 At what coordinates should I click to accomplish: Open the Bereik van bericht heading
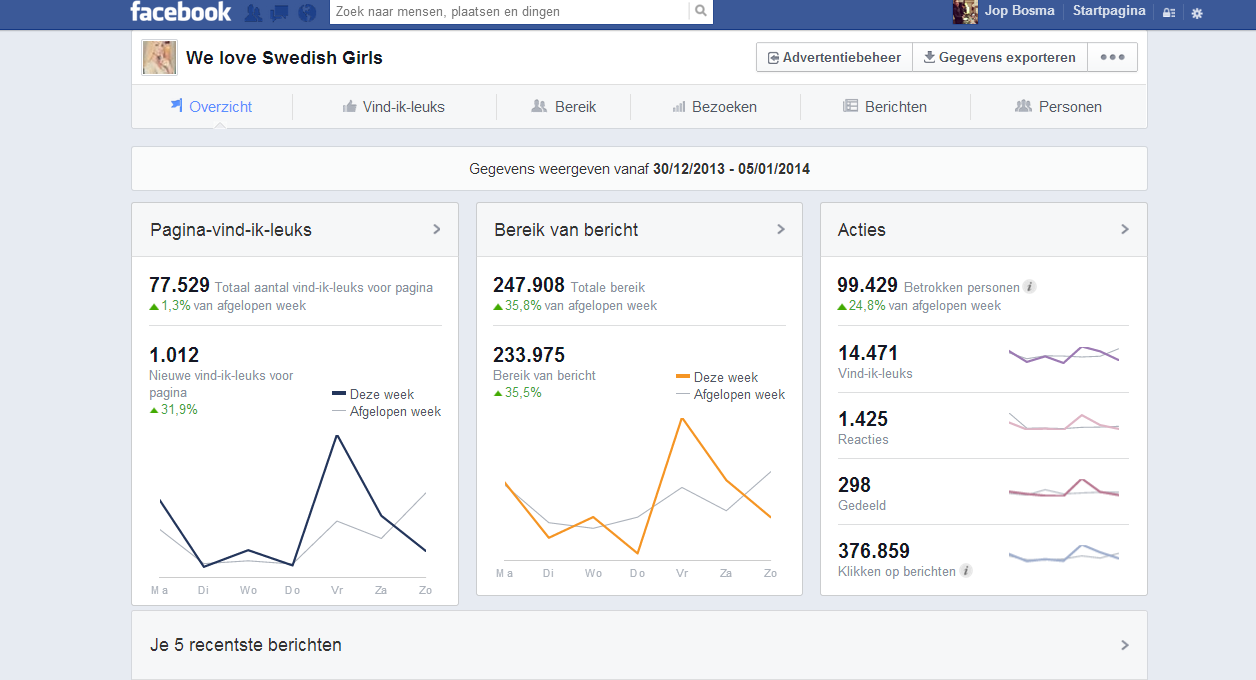pos(566,230)
